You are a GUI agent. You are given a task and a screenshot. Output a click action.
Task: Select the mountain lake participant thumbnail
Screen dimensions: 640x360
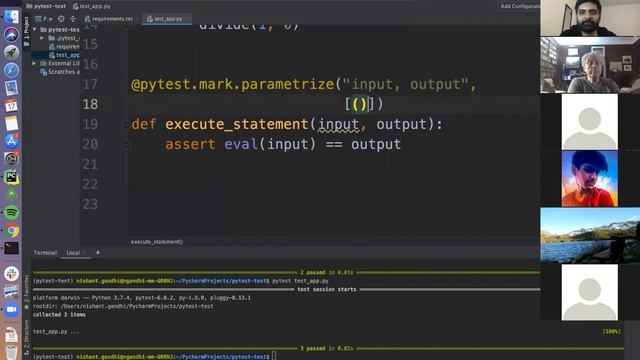coord(590,235)
